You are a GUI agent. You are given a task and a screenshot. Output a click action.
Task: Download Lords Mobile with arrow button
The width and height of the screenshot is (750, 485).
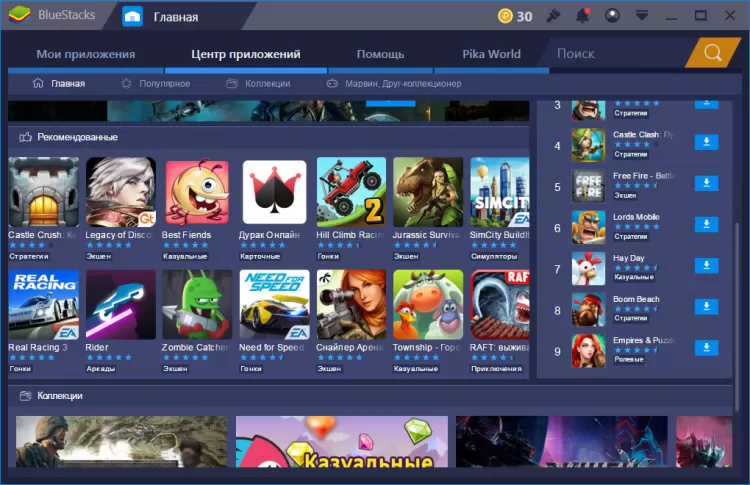[706, 224]
